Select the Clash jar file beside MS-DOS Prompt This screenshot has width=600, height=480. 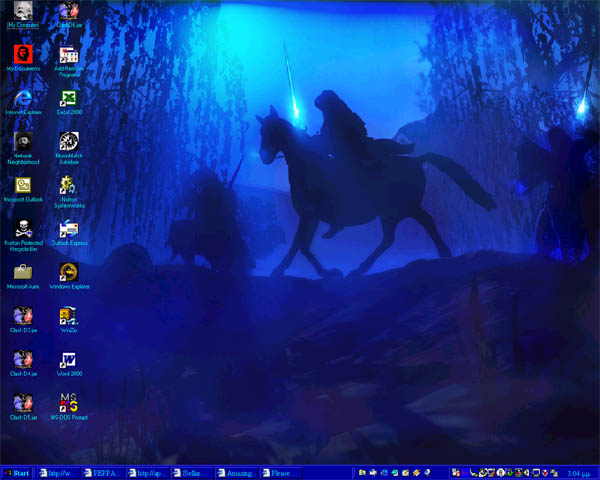click(23, 407)
